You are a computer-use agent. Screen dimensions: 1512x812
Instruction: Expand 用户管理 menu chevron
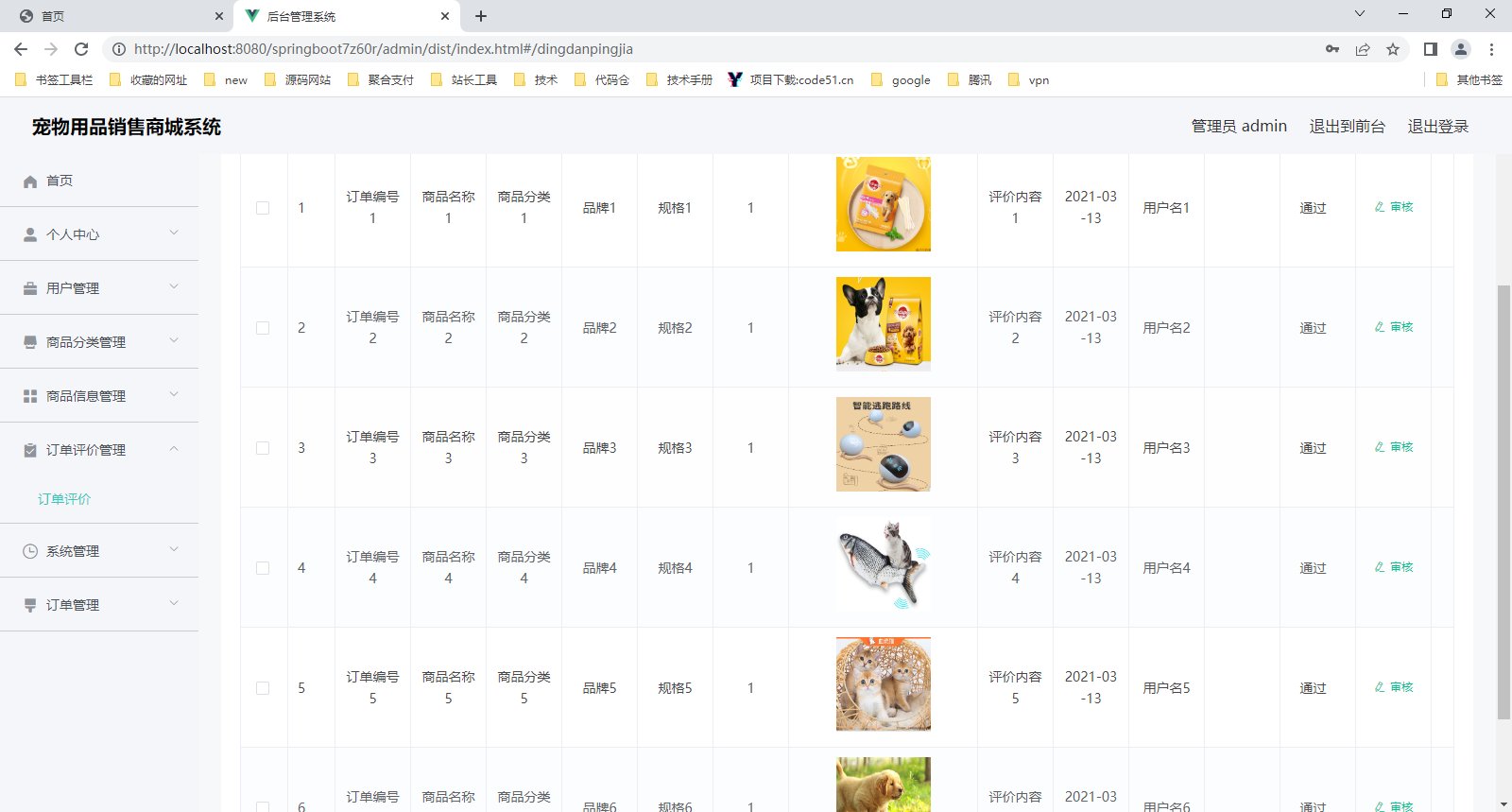174,286
